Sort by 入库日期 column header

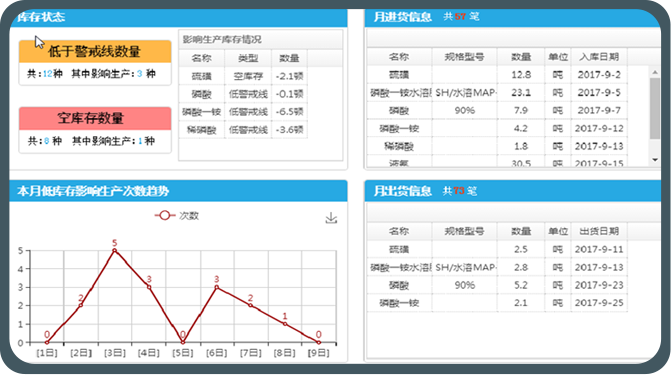(x=599, y=57)
